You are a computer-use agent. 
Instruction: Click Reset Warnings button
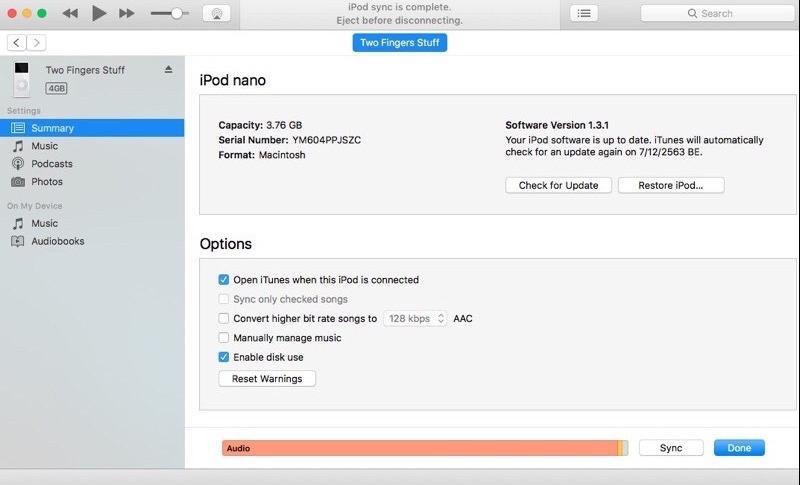267,378
